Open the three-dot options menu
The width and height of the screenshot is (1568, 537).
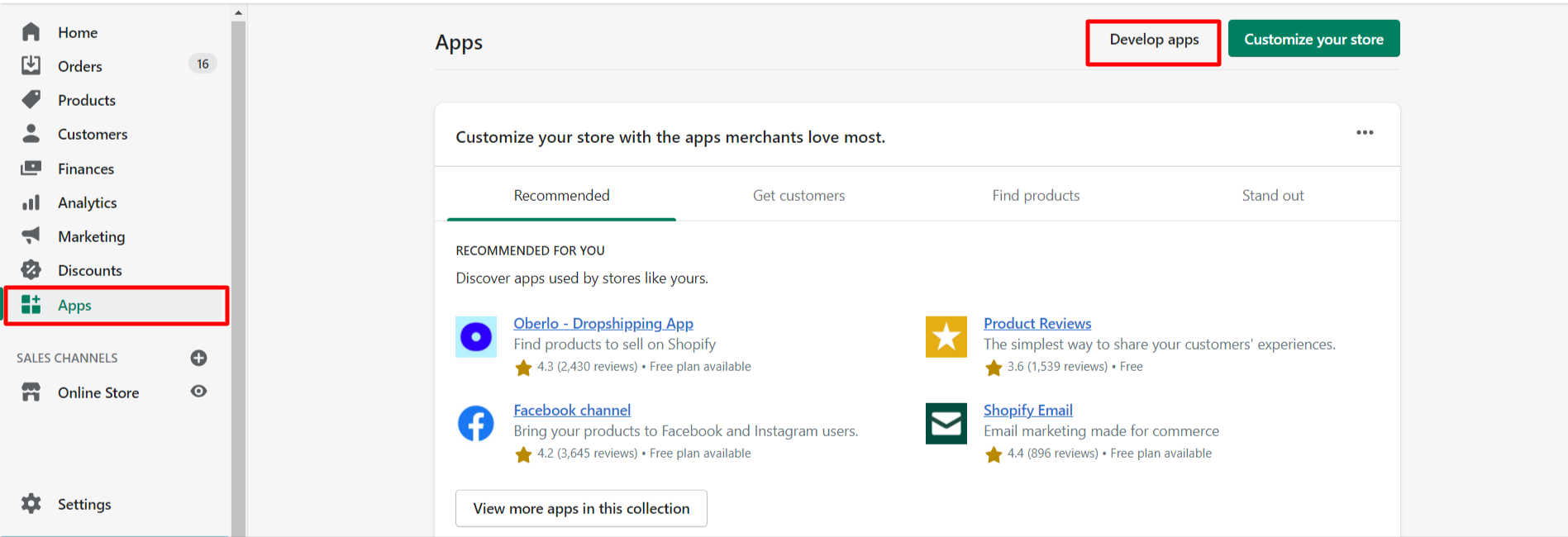tap(1365, 132)
